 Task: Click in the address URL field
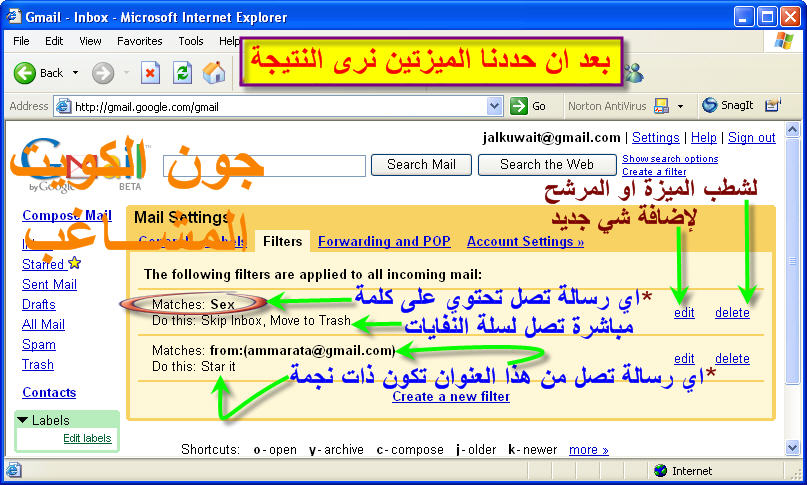[x=278, y=107]
